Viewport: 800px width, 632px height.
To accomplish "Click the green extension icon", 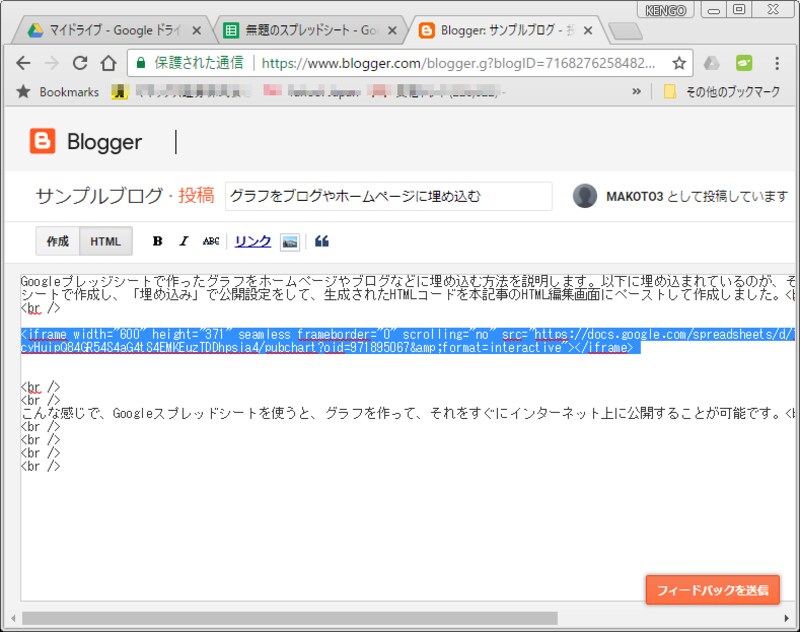I will [x=744, y=62].
